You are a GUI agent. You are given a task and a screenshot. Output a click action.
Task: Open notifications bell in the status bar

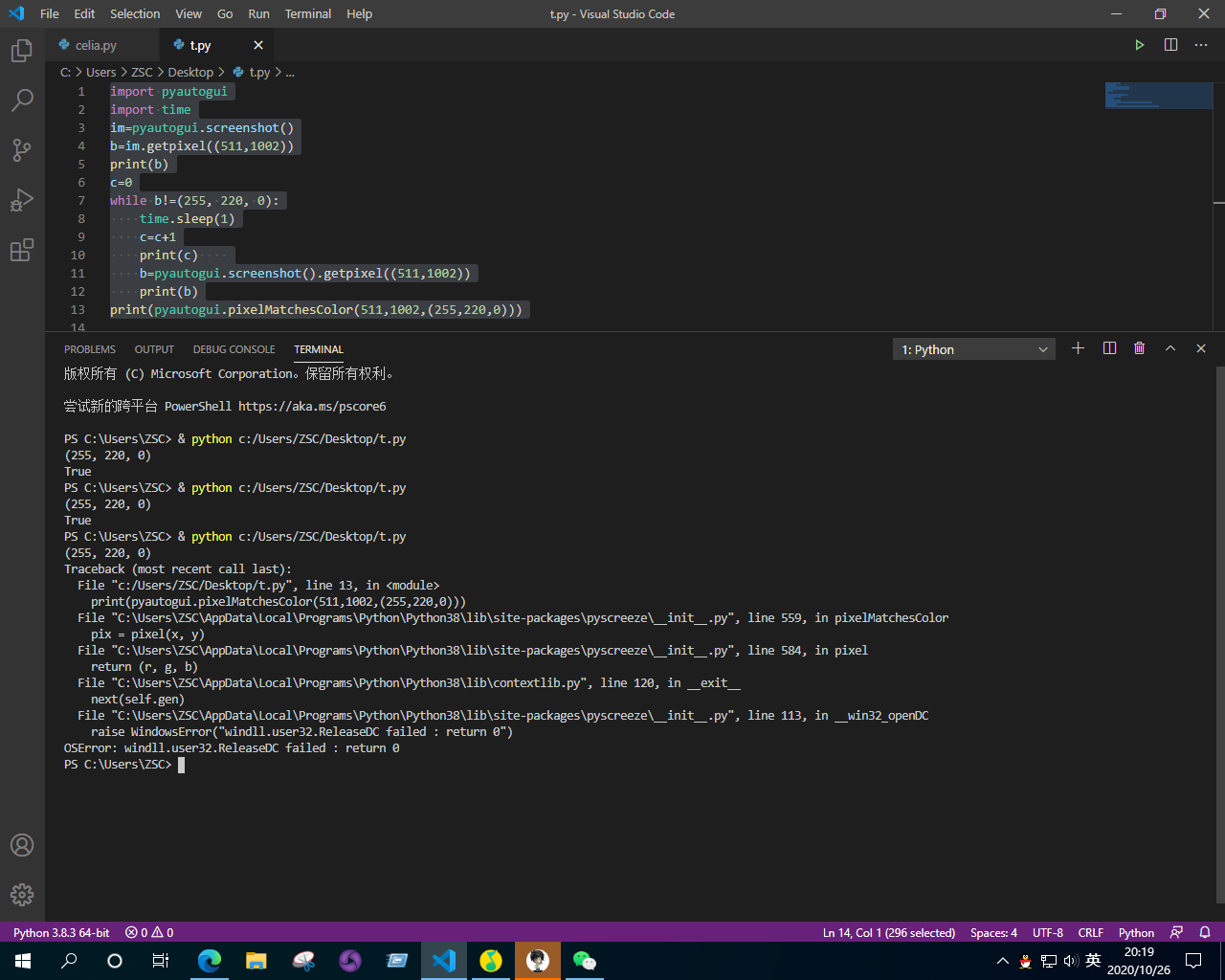(1205, 932)
